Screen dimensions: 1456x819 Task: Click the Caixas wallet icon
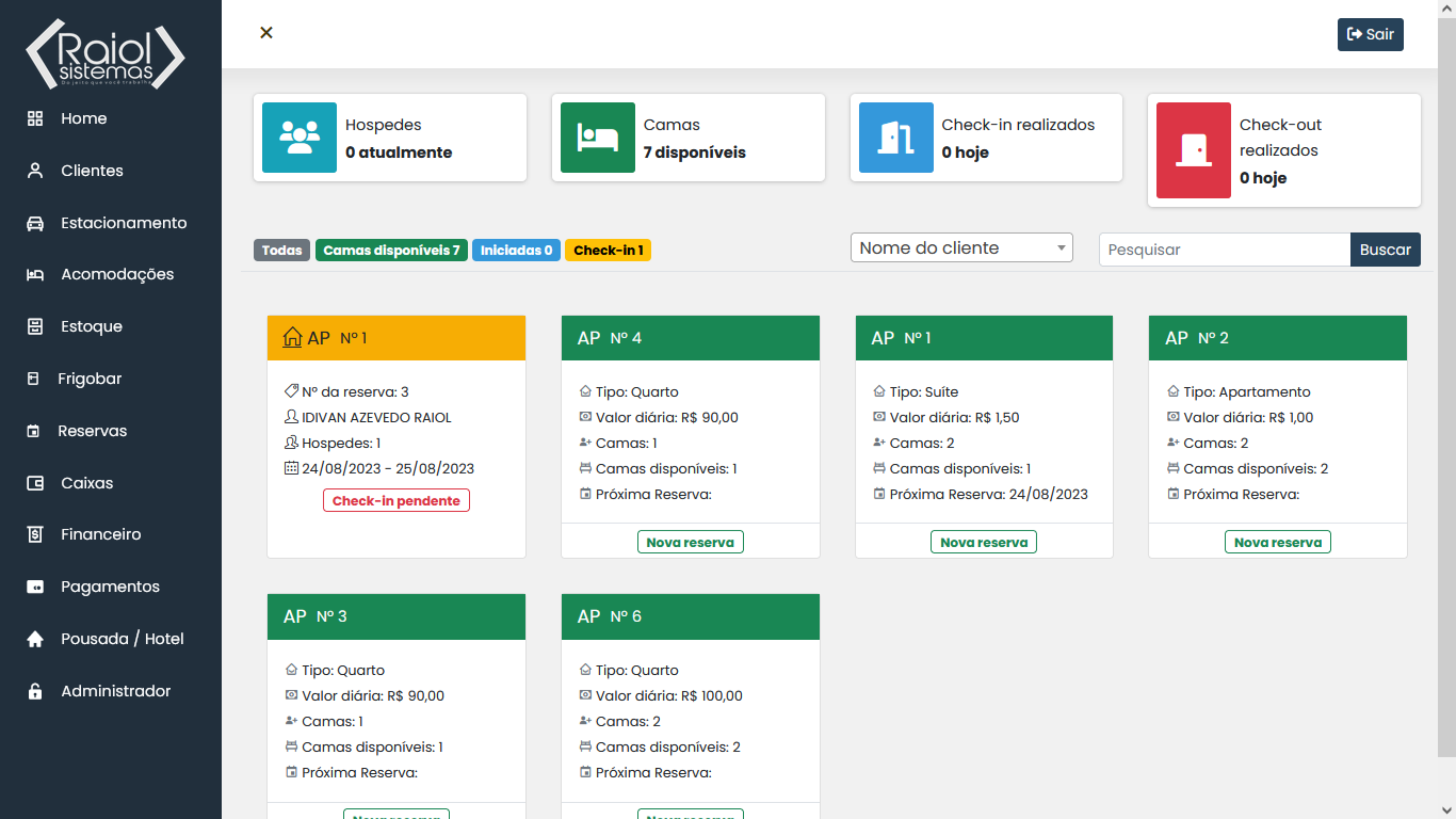35,483
